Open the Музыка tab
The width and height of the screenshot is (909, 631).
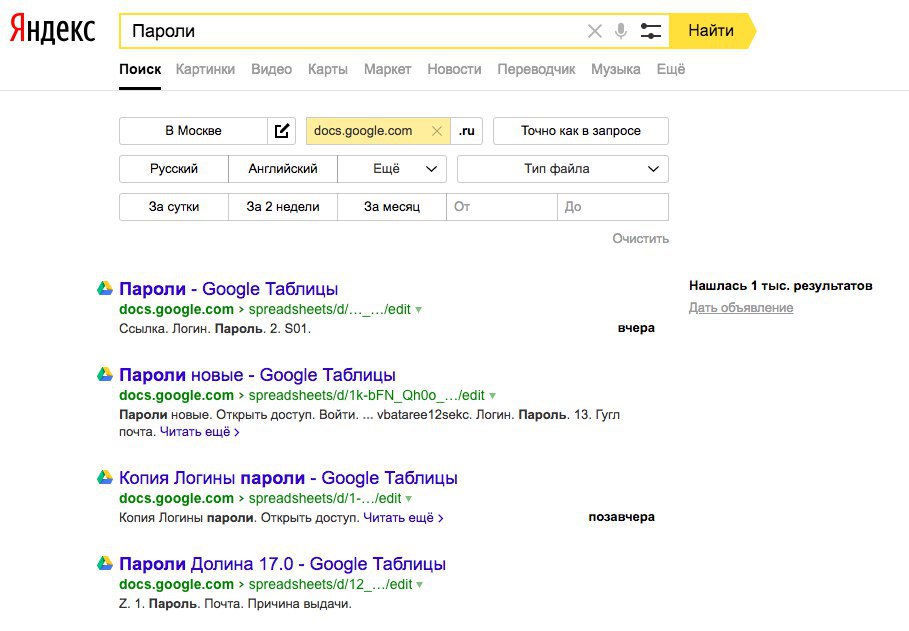pos(616,70)
